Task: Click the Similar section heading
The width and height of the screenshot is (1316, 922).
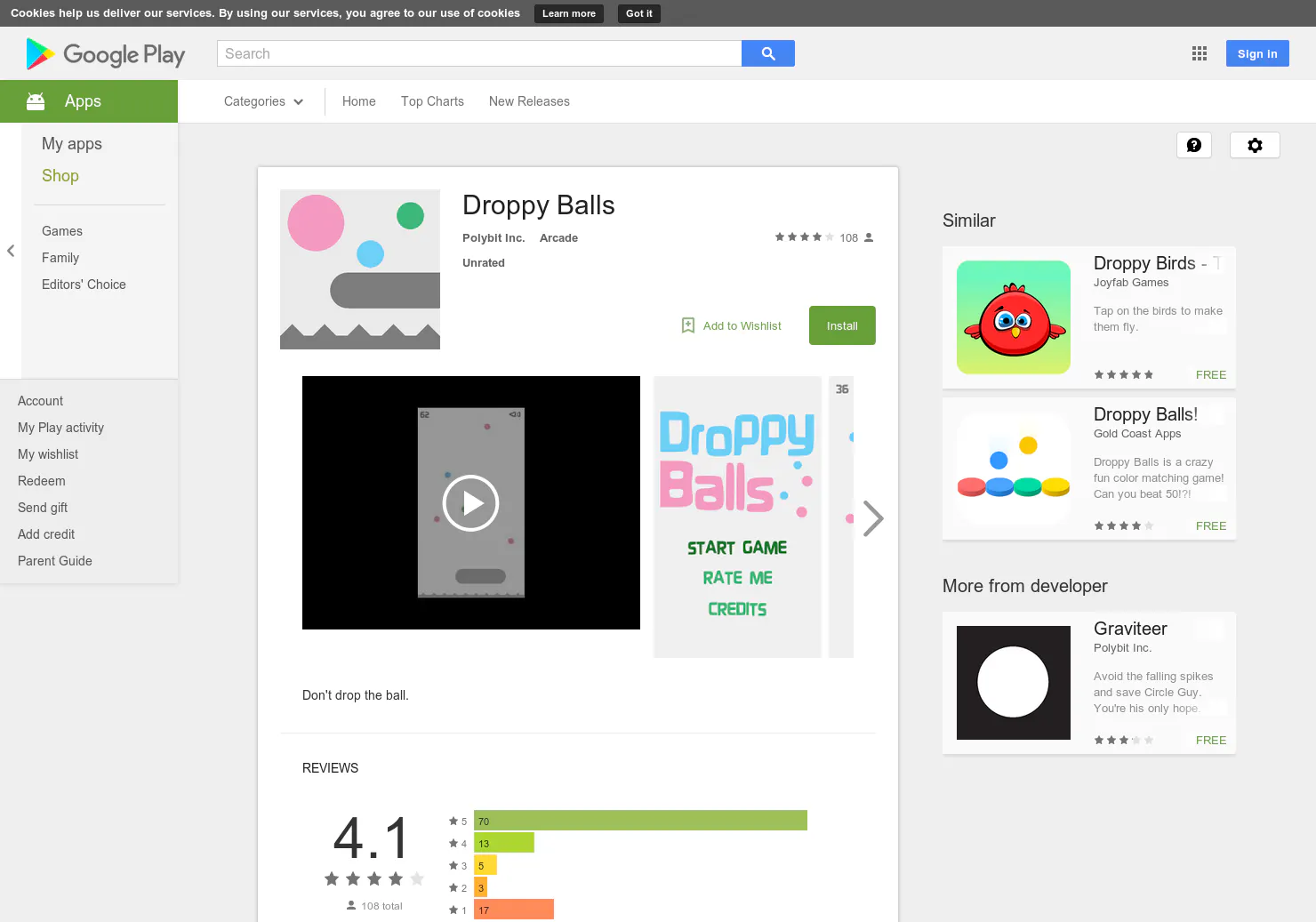Action: [x=969, y=220]
